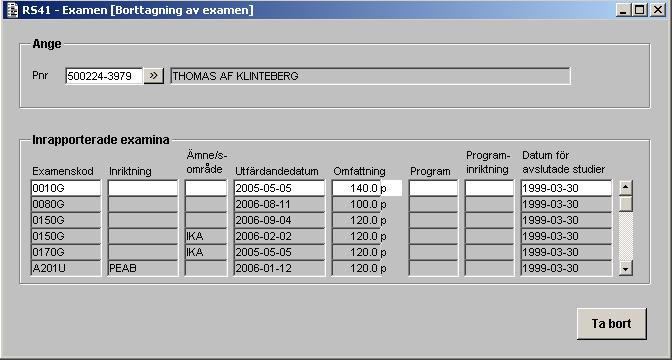Click the name field THOMAS AF KLINTEBERG

point(370,76)
